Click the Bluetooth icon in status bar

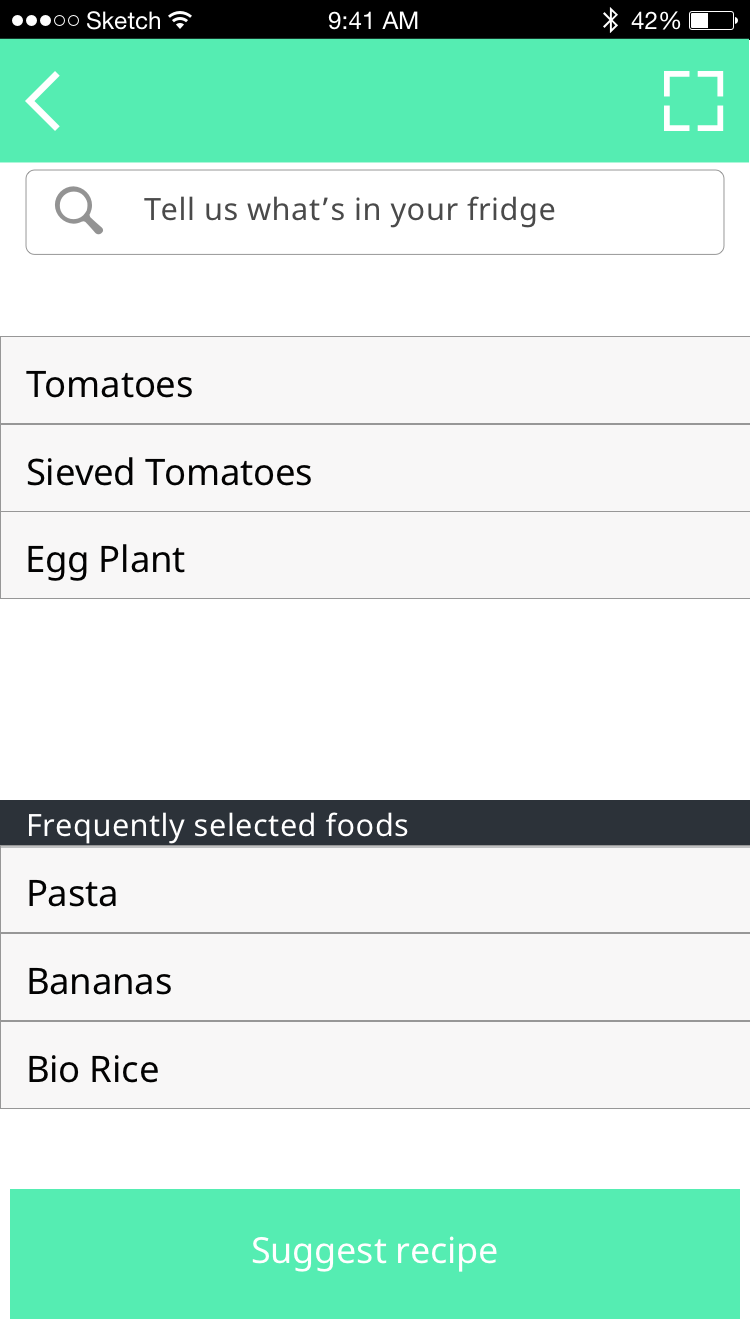610,20
